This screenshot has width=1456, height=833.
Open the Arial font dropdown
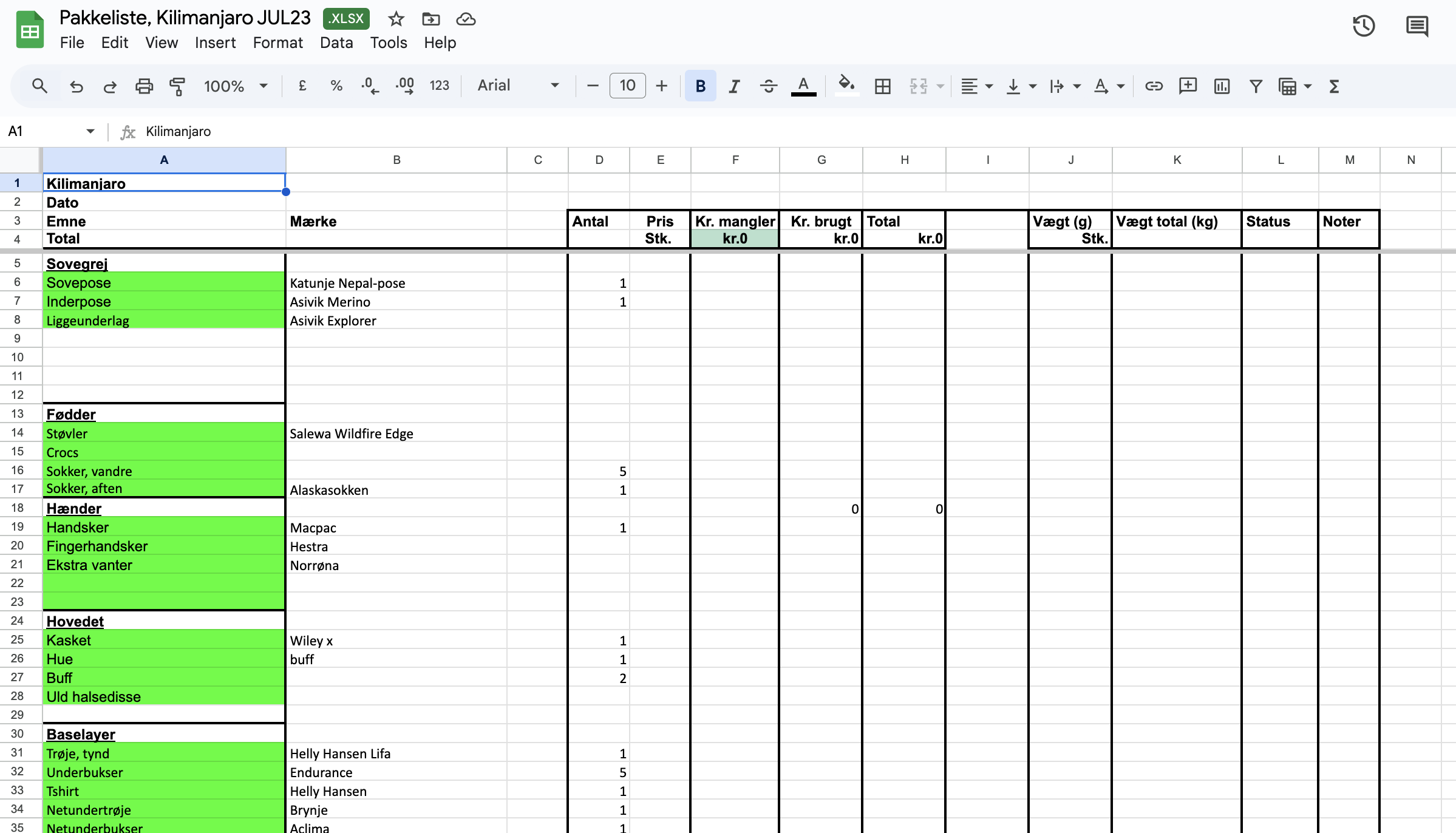[x=518, y=86]
